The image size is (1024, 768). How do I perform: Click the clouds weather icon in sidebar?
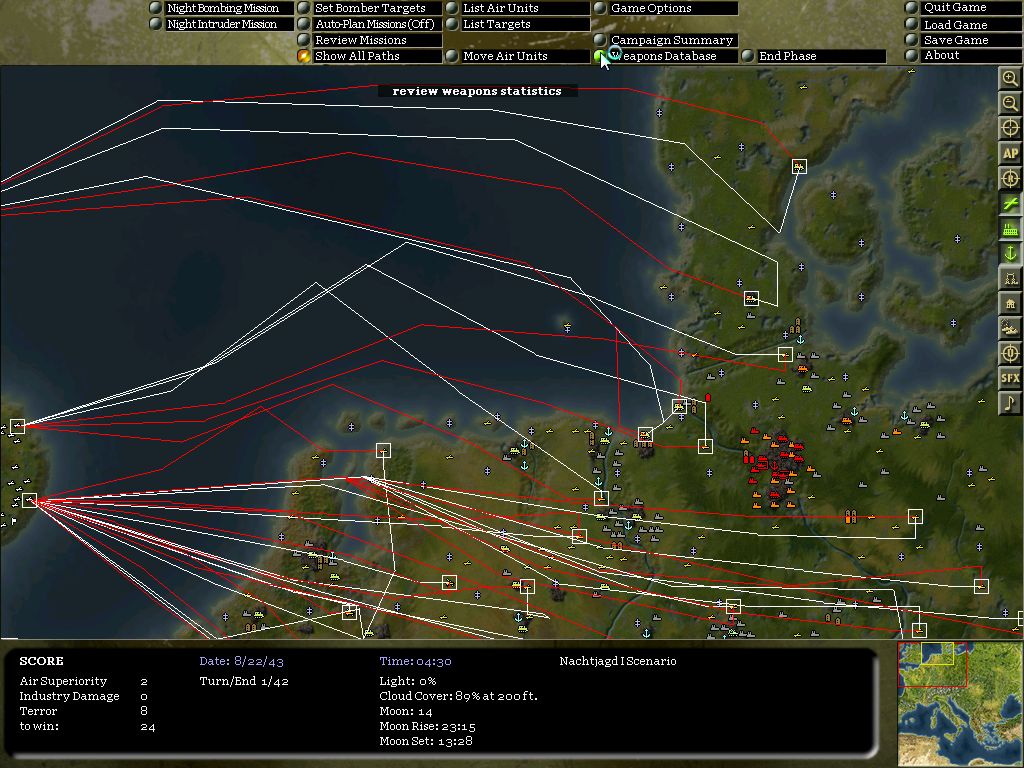[x=1010, y=328]
